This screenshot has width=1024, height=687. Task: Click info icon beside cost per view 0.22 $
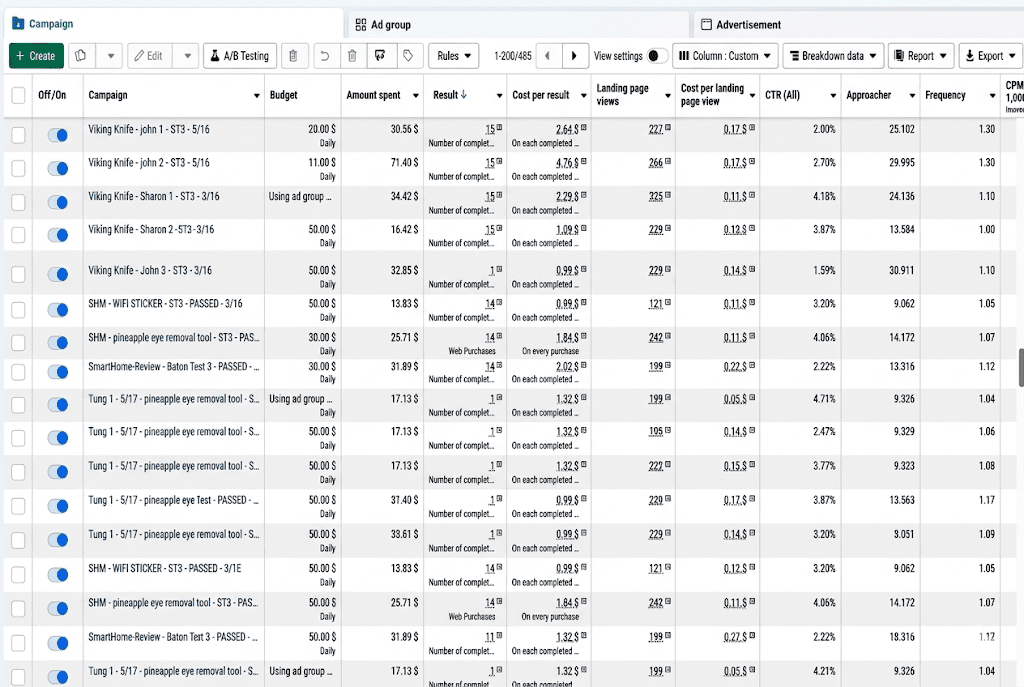752,366
